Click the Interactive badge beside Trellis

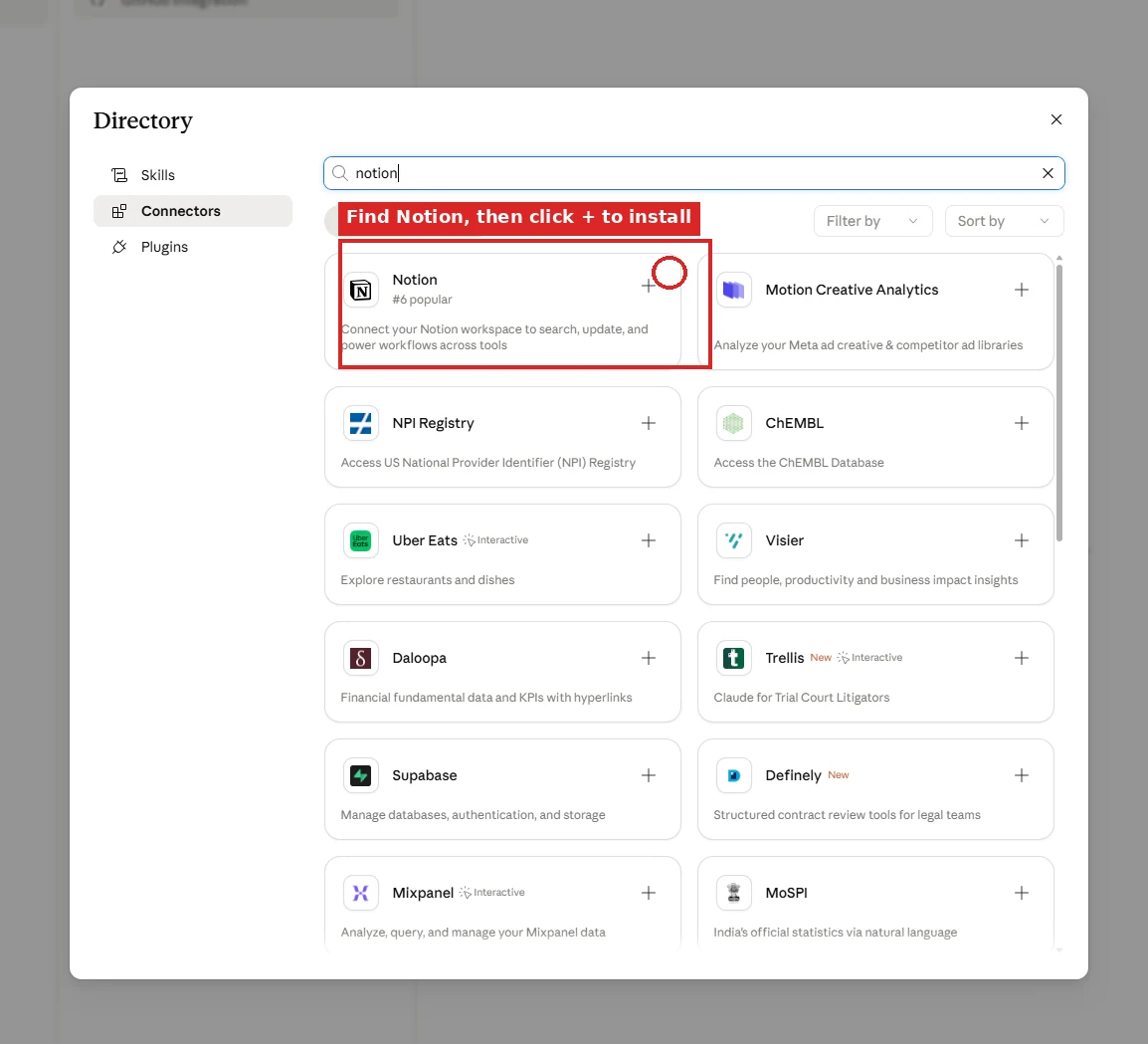[x=869, y=658]
